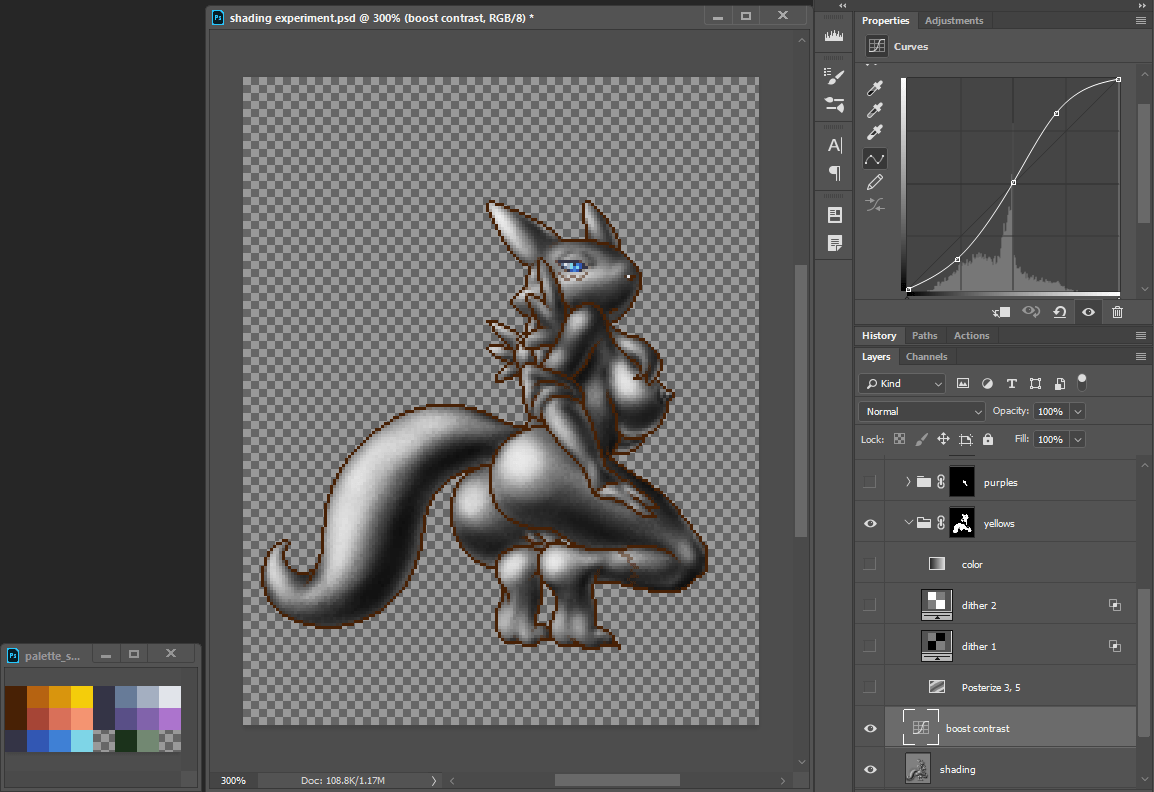Hide the shading layer
Viewport: 1154px width, 792px height.
click(x=870, y=769)
